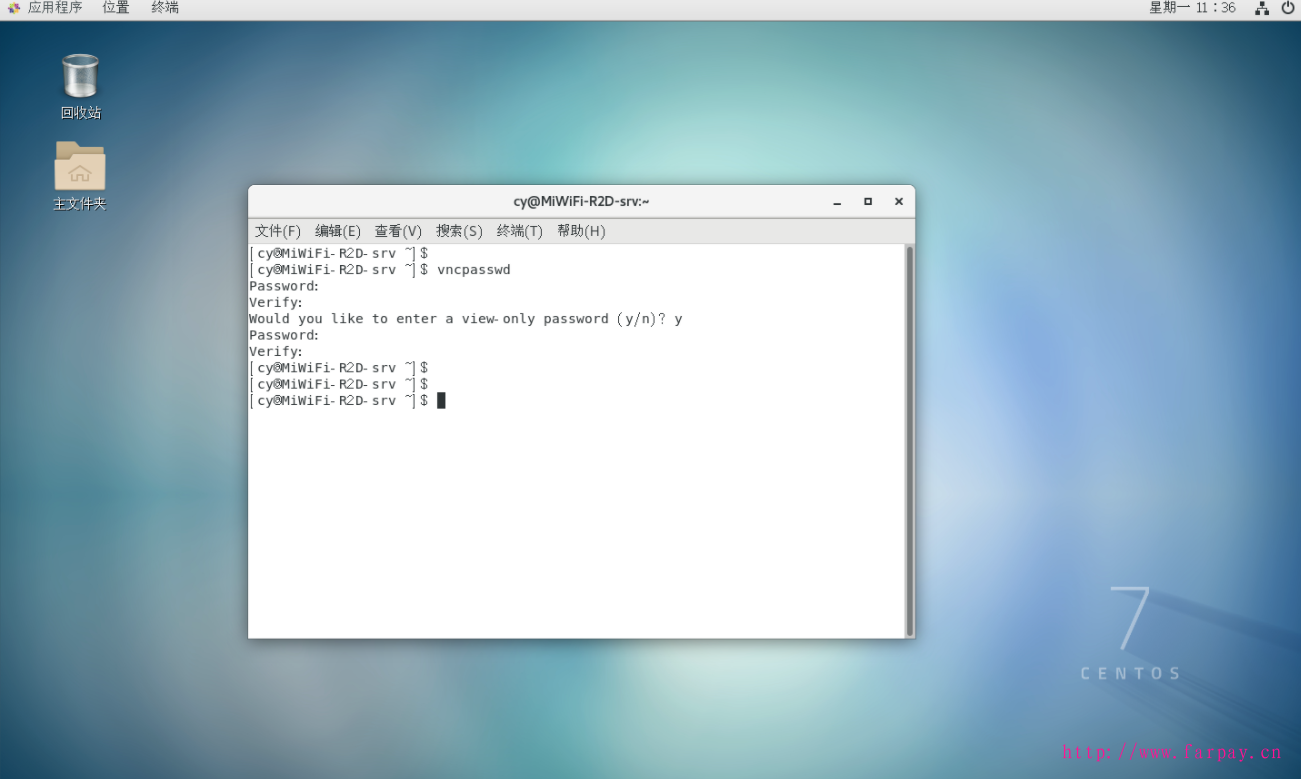Expand the 搜索(S) search menu
Viewport: 1301px width, 779px height.
click(459, 231)
